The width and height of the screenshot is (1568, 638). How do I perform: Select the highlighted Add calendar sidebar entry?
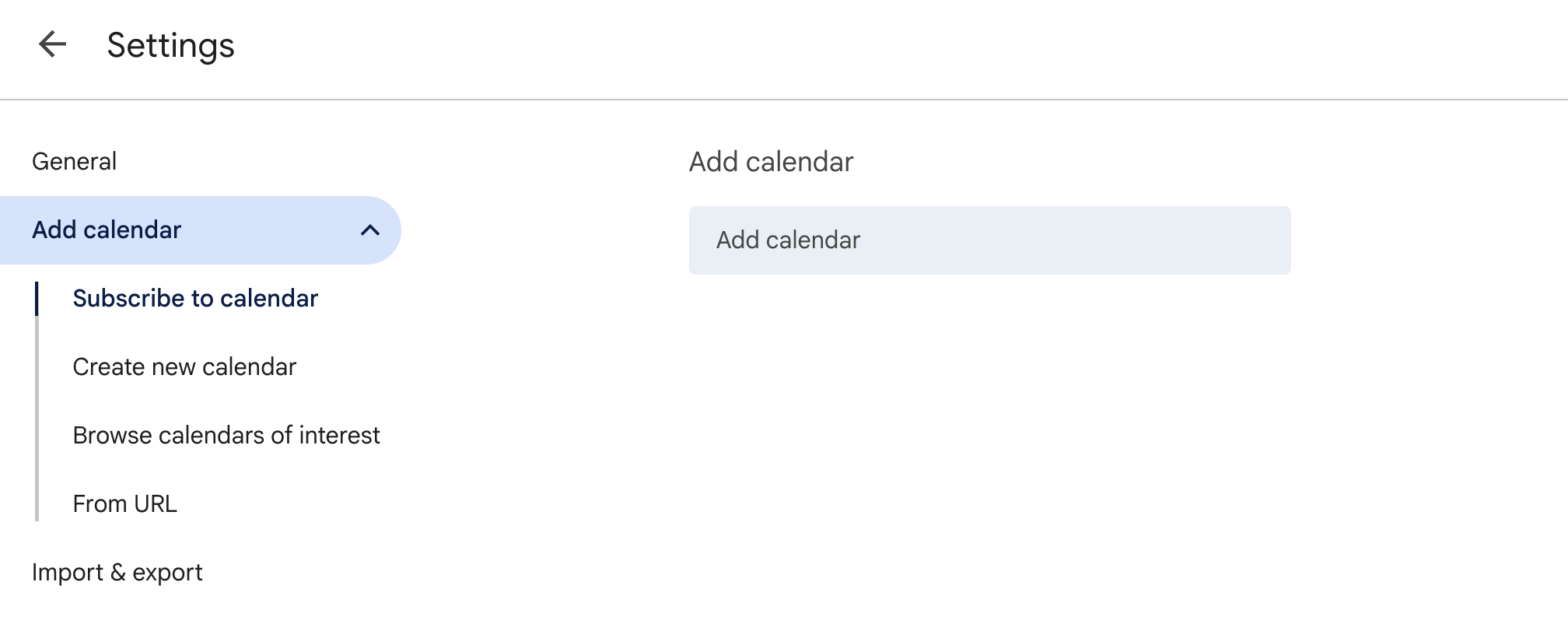107,230
